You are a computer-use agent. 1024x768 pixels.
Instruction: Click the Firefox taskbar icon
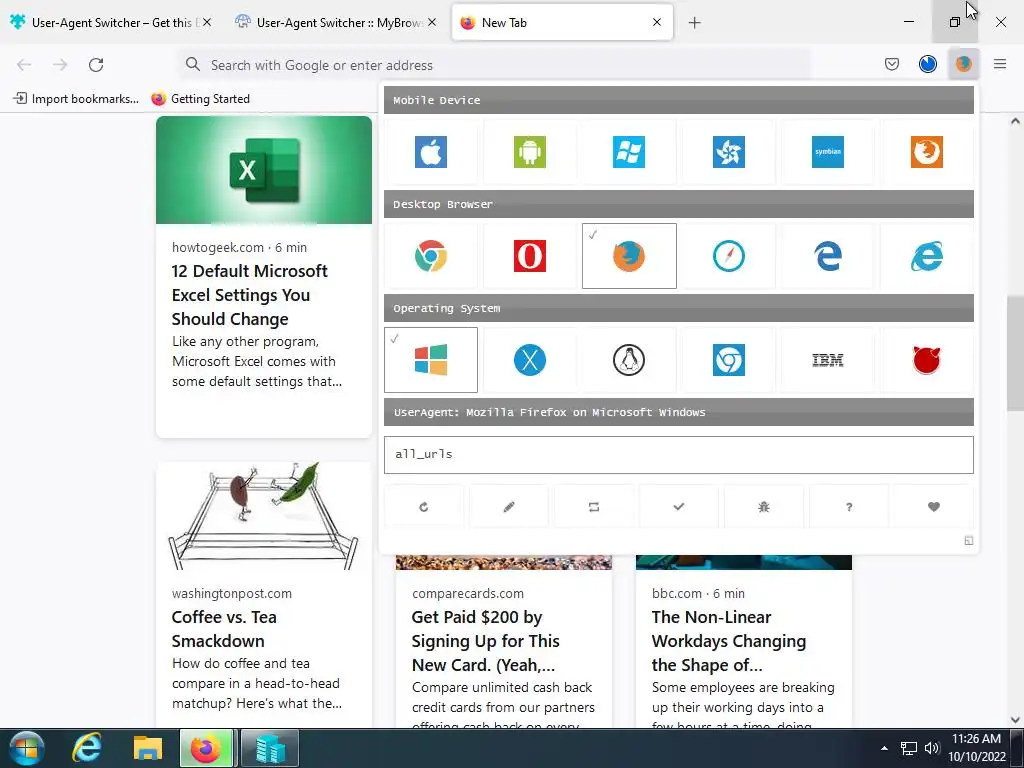pos(206,748)
